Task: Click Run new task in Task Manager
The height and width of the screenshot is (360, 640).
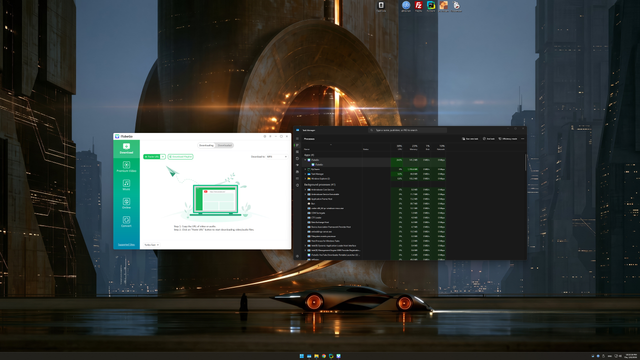Action: (x=470, y=139)
